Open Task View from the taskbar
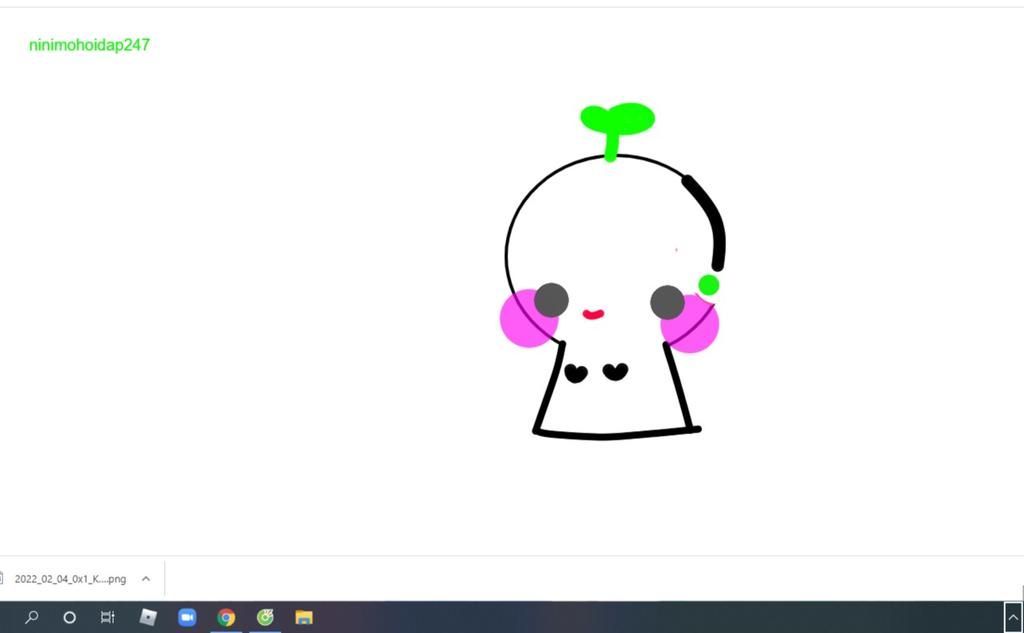Screen dimensions: 1024x633 pos(108,617)
